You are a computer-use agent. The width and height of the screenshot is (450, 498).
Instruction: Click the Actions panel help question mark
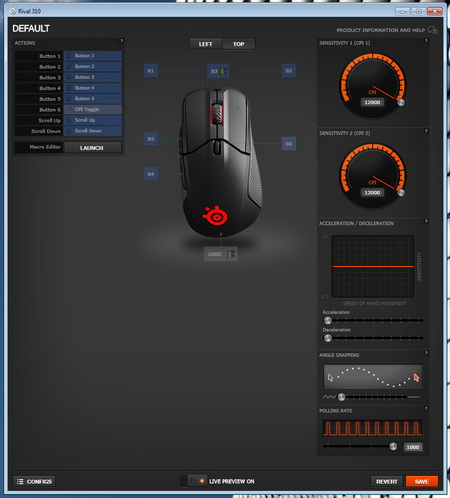point(122,41)
